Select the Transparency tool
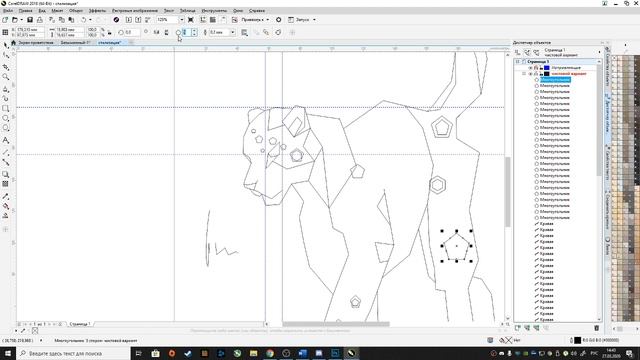640x360 pixels. click(x=5, y=184)
